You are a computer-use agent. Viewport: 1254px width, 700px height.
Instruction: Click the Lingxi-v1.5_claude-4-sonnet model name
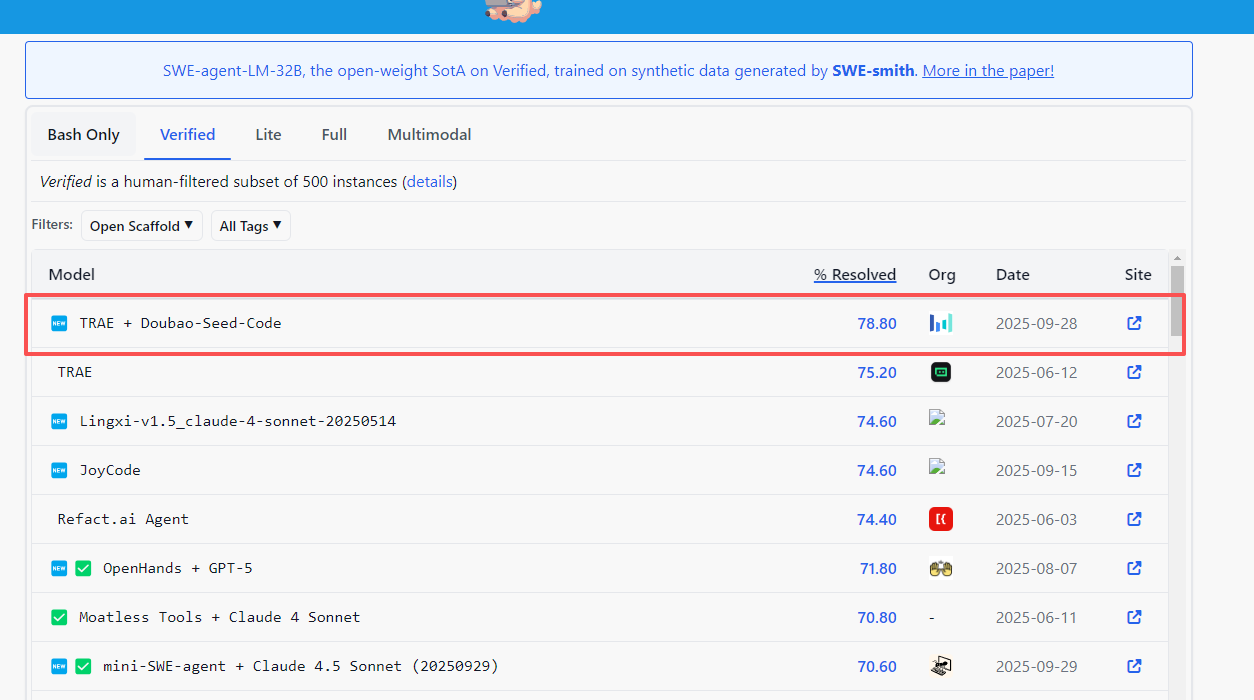tap(237, 421)
